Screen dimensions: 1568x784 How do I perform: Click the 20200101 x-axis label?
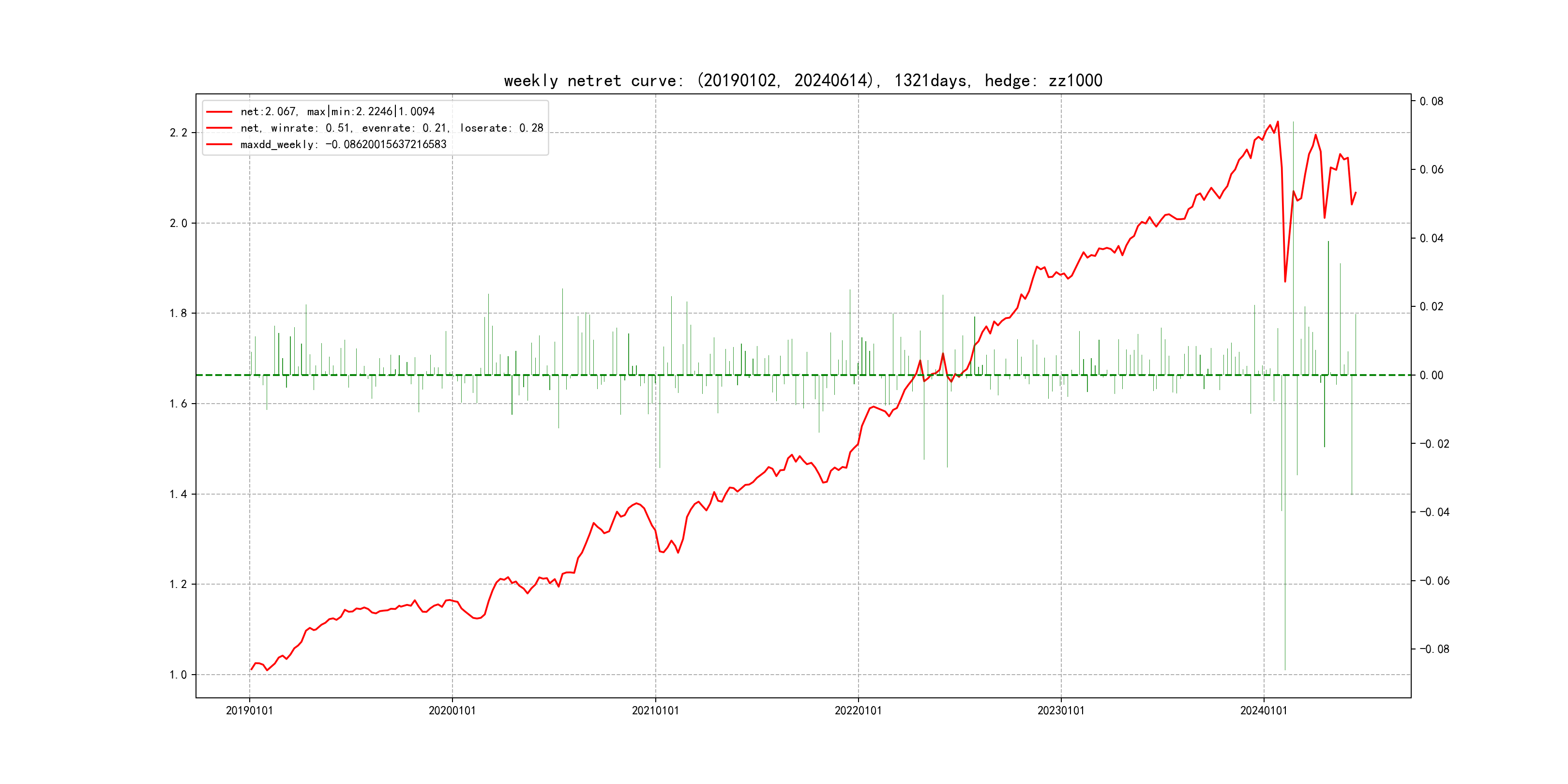452,710
